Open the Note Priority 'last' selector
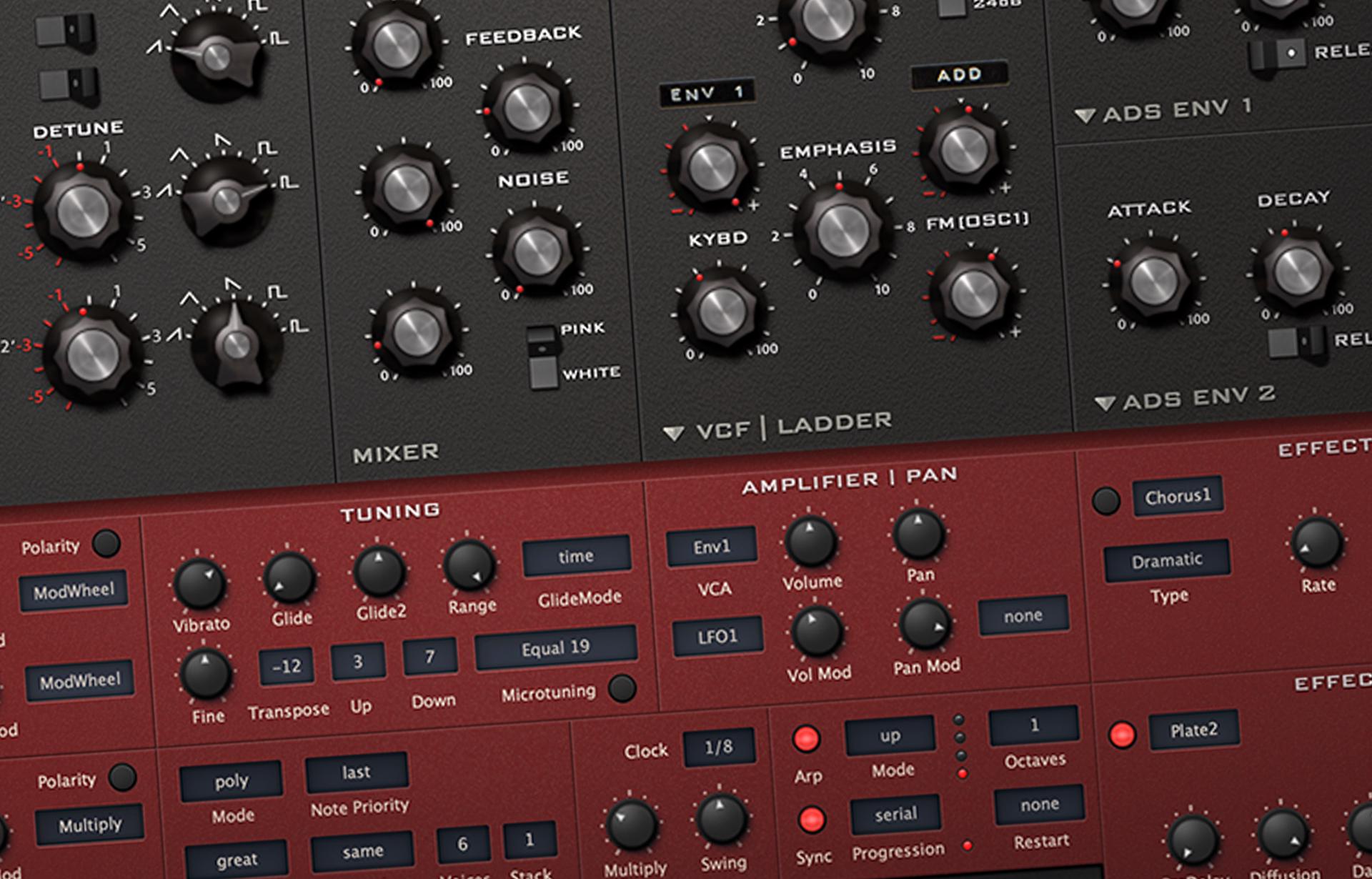Screen dimensions: 1372x879 [357, 773]
